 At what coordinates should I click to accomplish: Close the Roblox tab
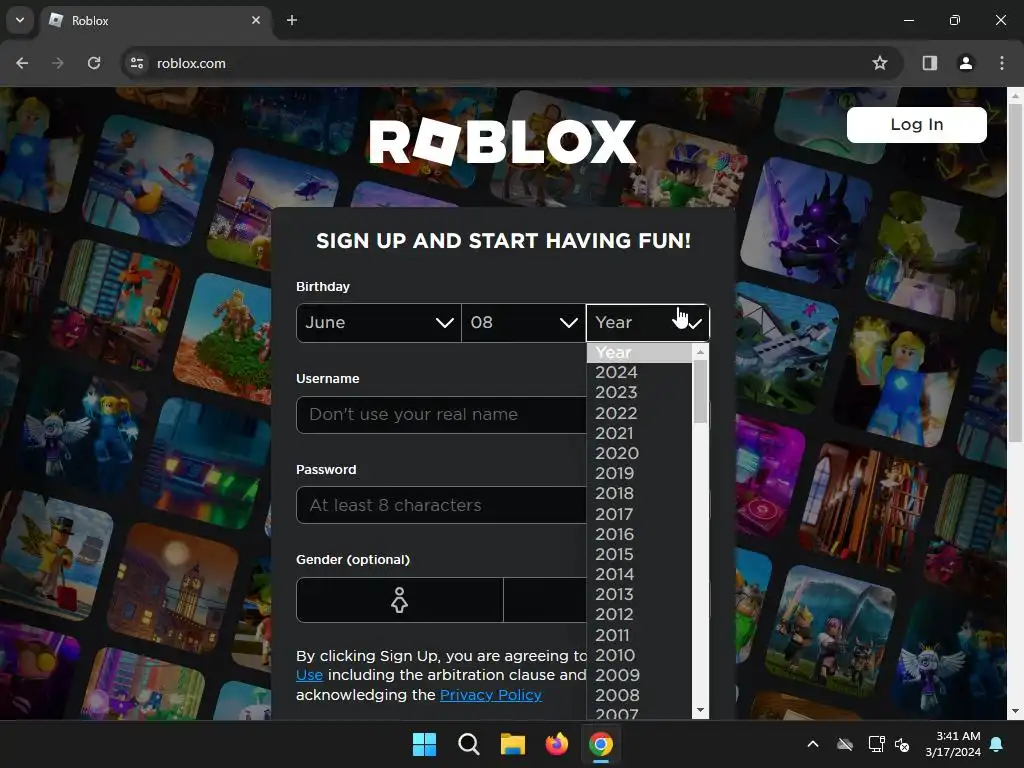click(x=256, y=20)
